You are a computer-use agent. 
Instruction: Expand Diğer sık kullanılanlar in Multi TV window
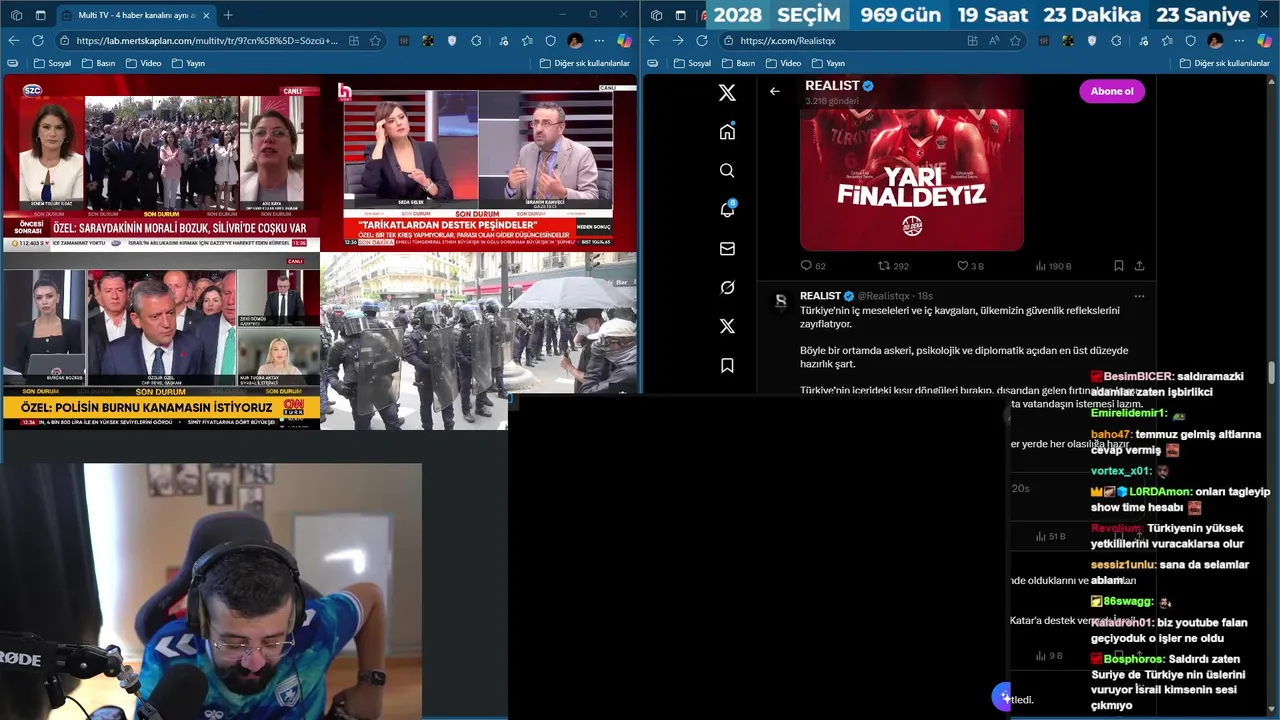click(x=585, y=63)
